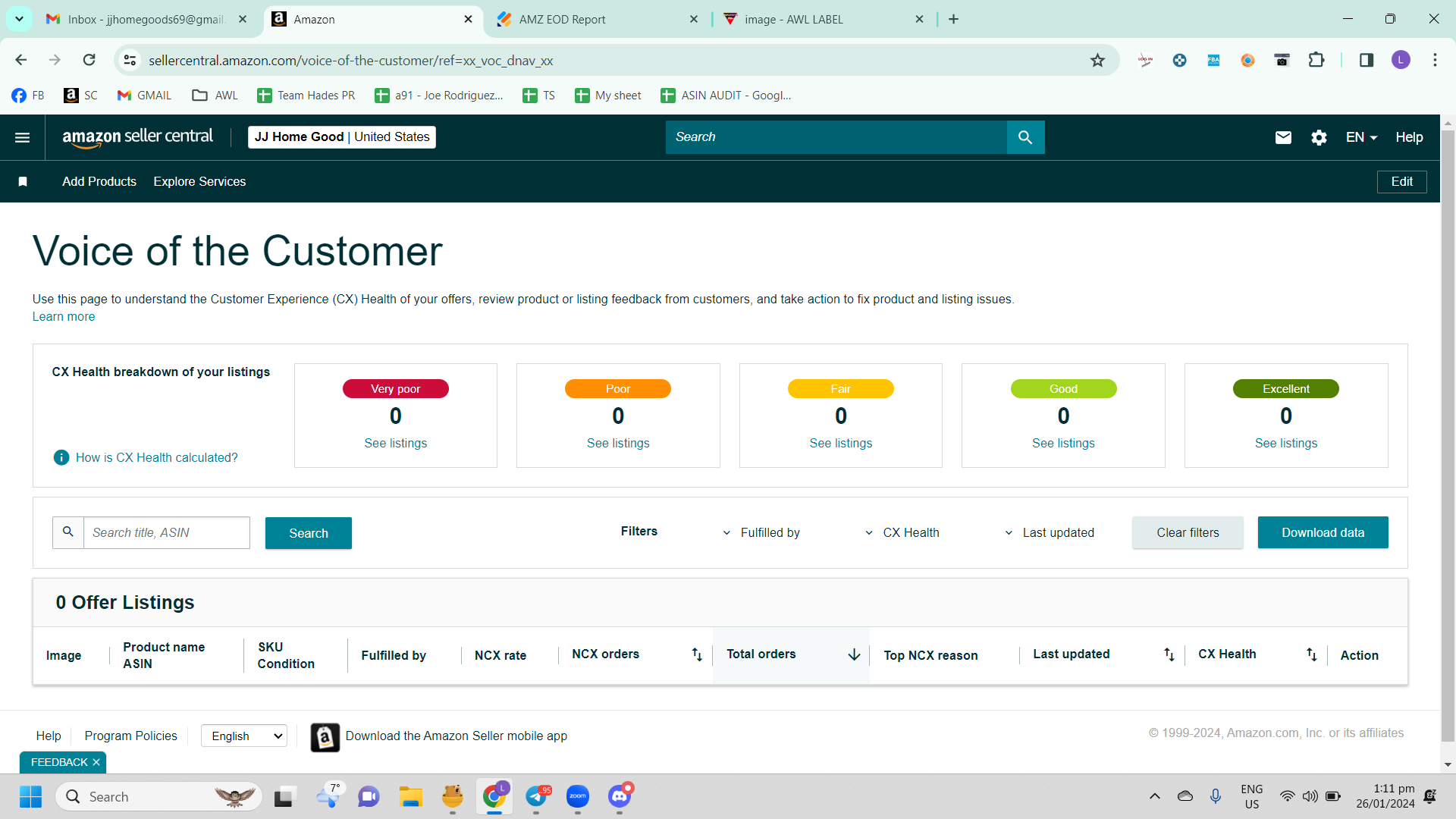The image size is (1456, 819).
Task: Click the teal Search button
Action: click(x=309, y=533)
